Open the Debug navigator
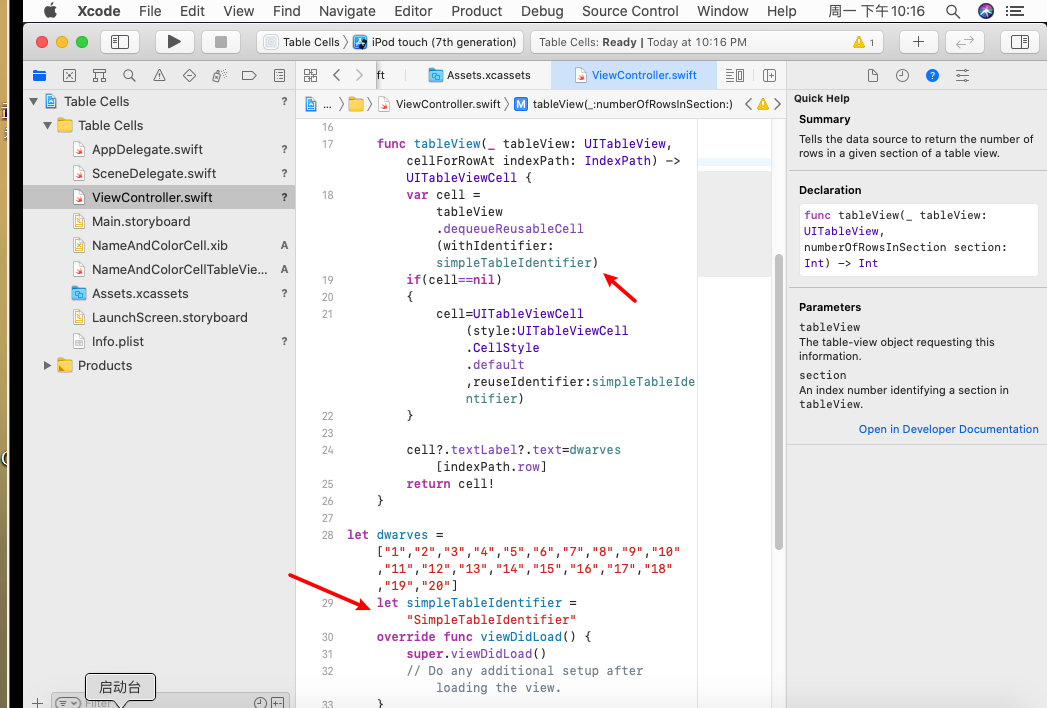Screen dimensions: 1047x708 pos(219,75)
